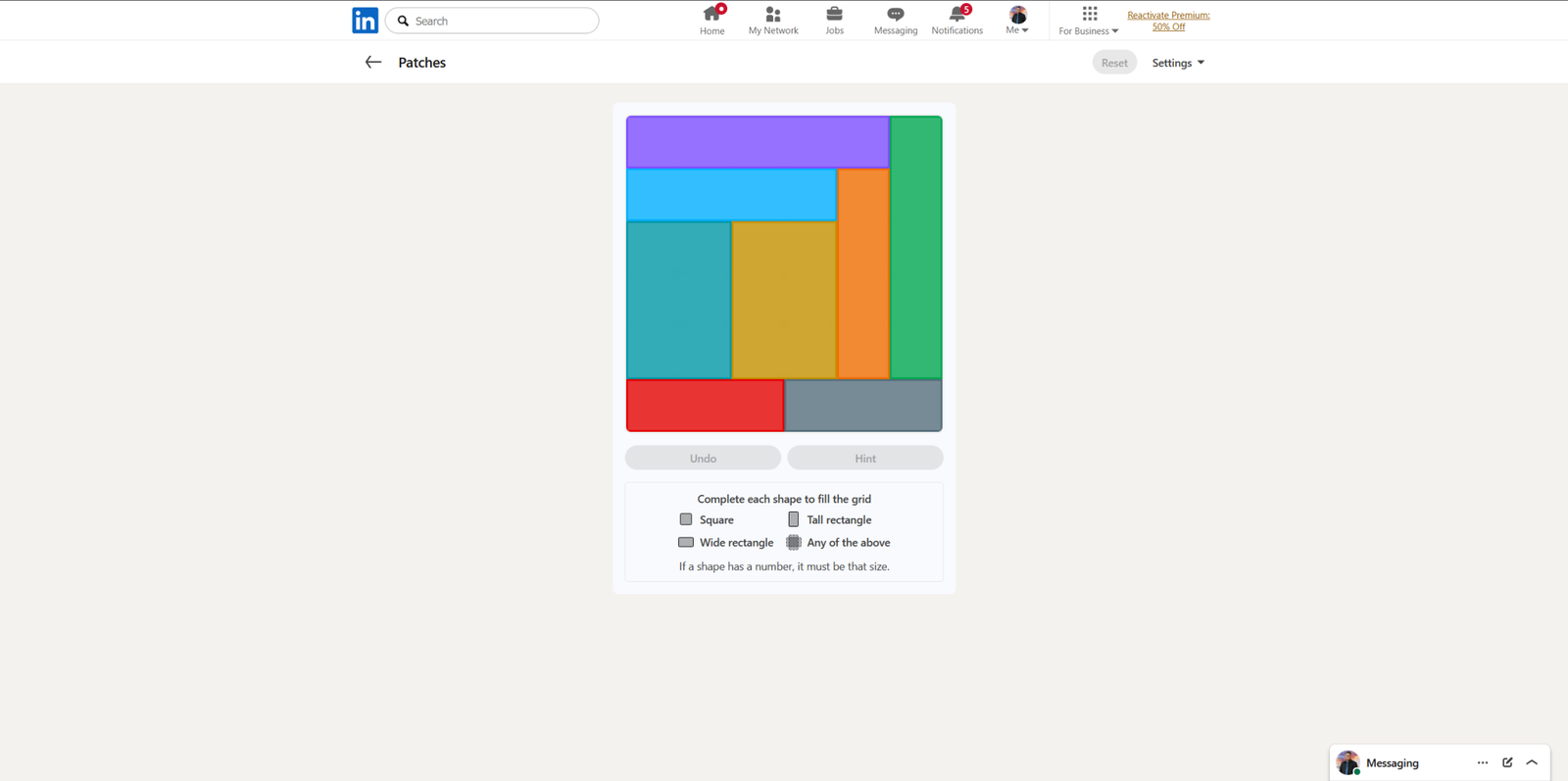View Notifications bell icon
The image size is (1568, 781).
point(956,15)
